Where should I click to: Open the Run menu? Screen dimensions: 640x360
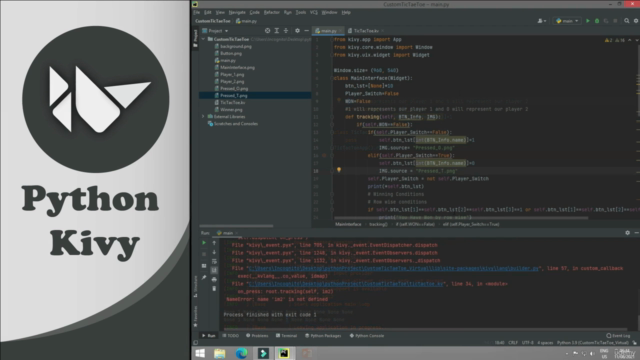[288, 12]
